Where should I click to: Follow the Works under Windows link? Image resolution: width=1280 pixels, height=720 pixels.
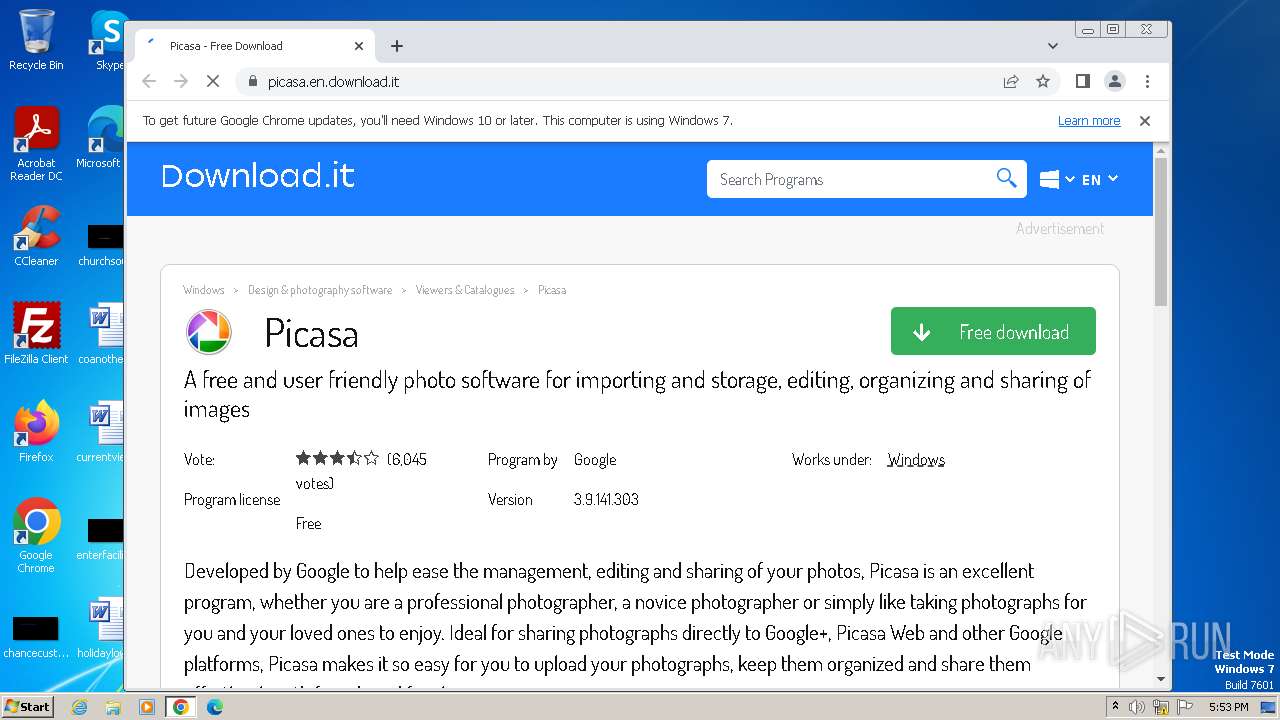click(916, 460)
